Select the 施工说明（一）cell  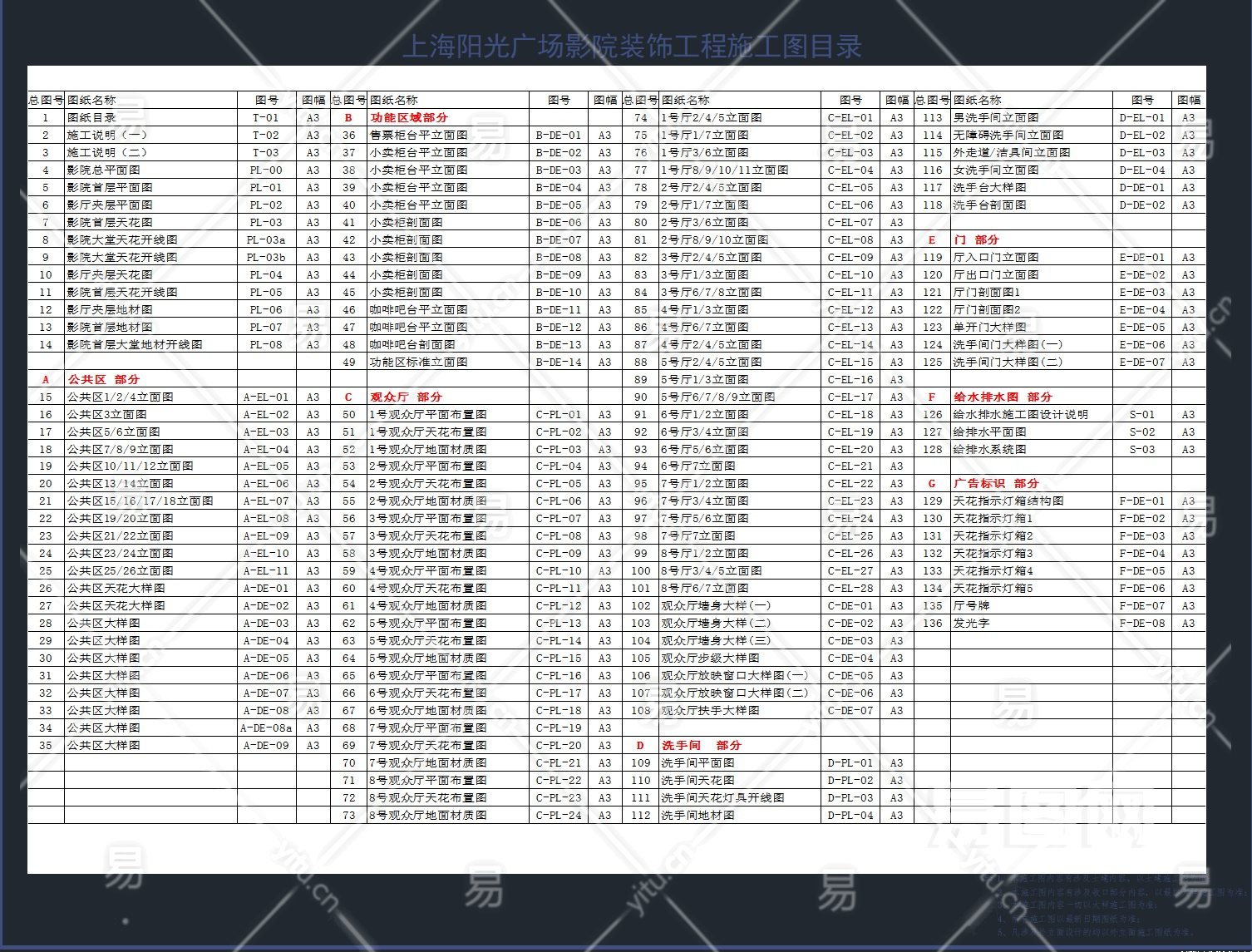(x=107, y=136)
